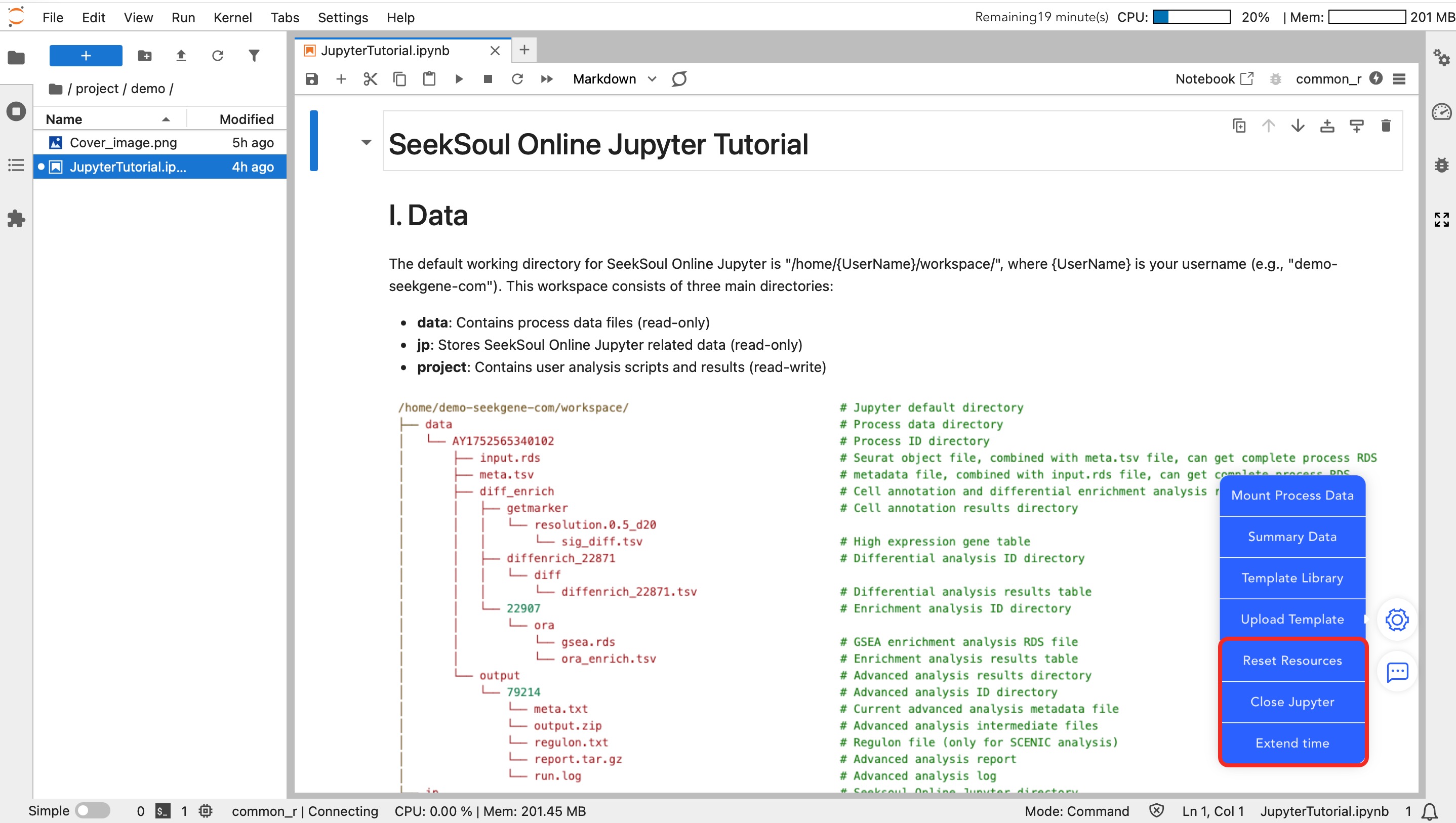The width and height of the screenshot is (1456, 823).
Task: Upload files using the upload arrow icon
Action: (x=181, y=55)
